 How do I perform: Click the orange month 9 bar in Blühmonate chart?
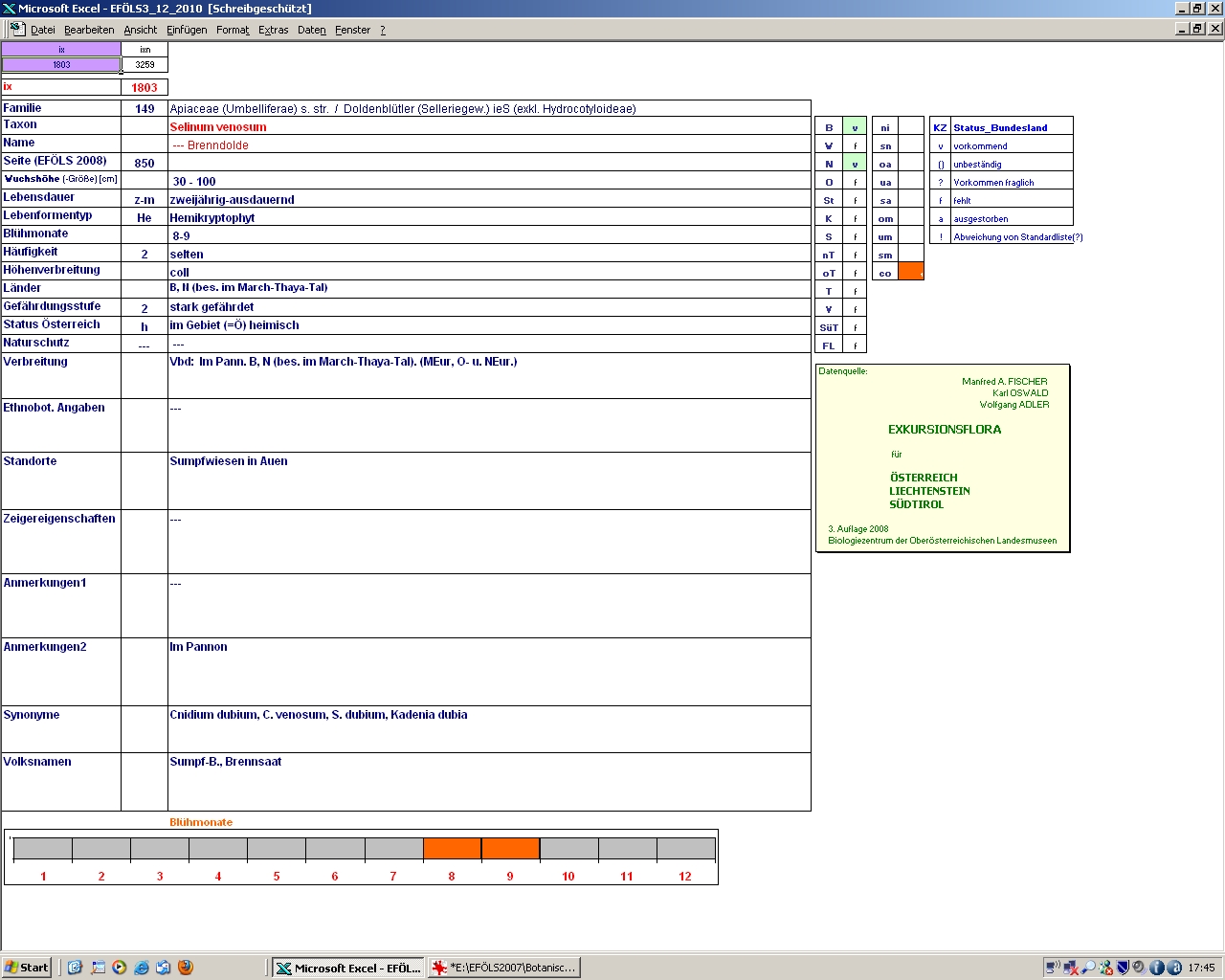pyautogui.click(x=510, y=849)
